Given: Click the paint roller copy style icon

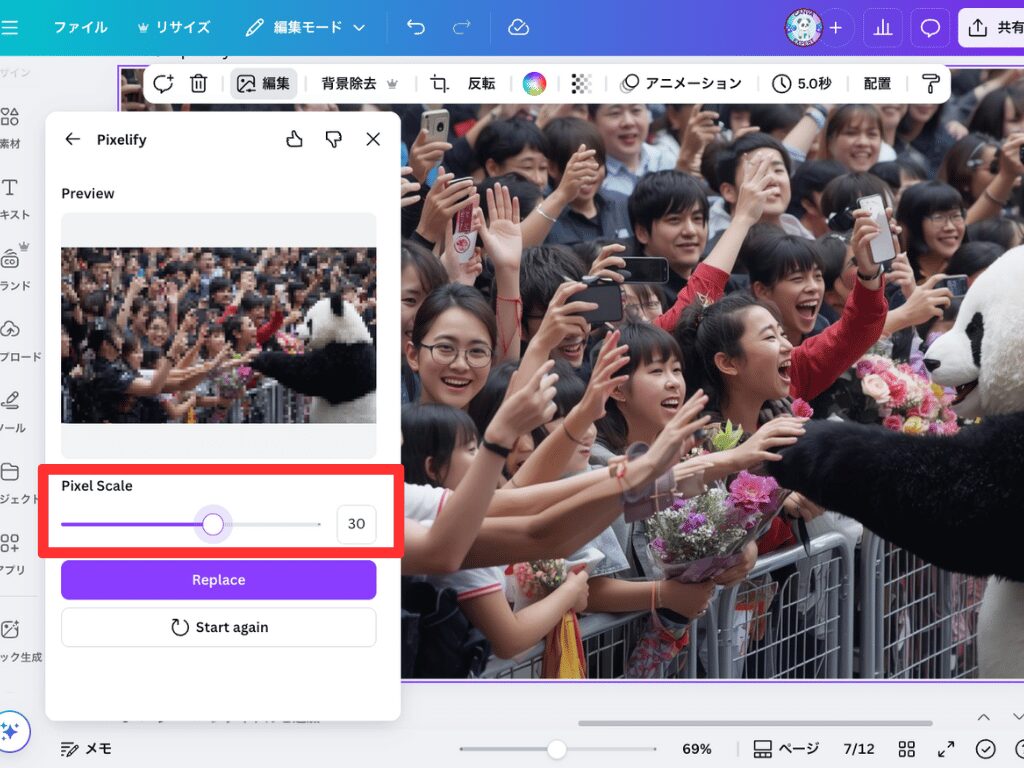Looking at the screenshot, I should 930,84.
